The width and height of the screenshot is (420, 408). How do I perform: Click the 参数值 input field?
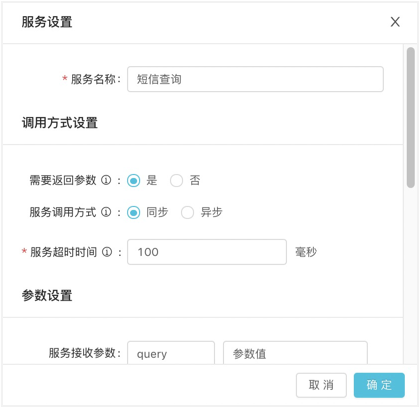295,353
